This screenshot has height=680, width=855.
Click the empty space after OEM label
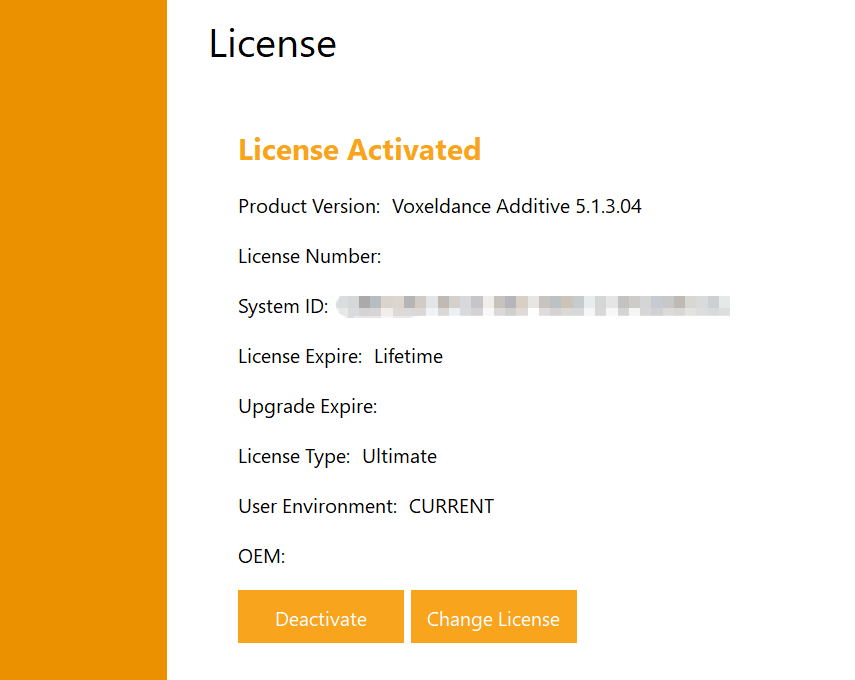point(400,557)
